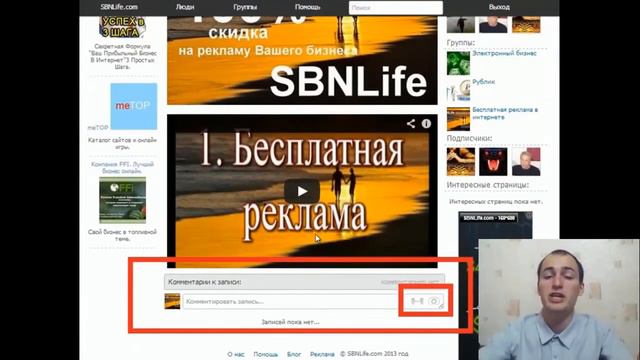Image resolution: width=640 pixels, height=360 pixels.
Task: Open the Помощь footer link
Action: click(265, 354)
